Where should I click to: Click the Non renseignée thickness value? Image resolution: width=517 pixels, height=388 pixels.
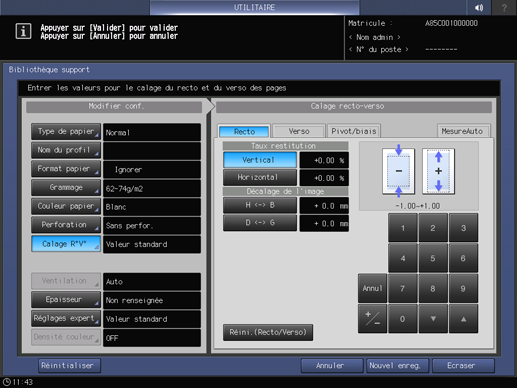click(x=152, y=300)
